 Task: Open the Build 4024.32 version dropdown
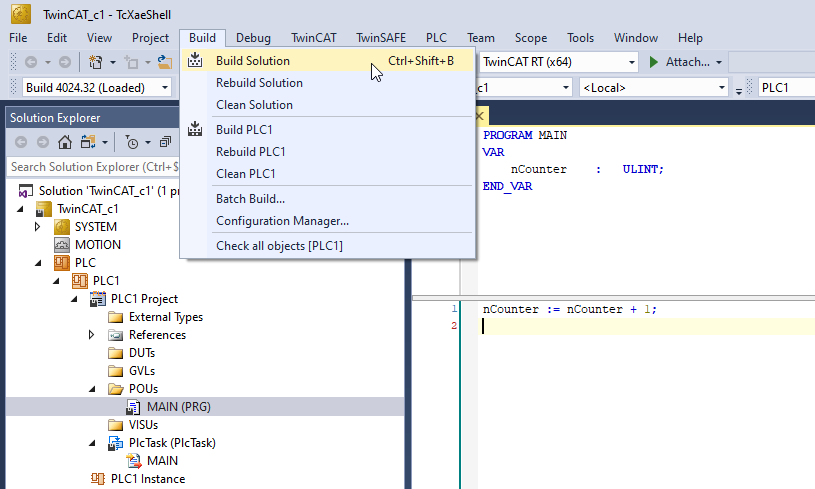95,87
